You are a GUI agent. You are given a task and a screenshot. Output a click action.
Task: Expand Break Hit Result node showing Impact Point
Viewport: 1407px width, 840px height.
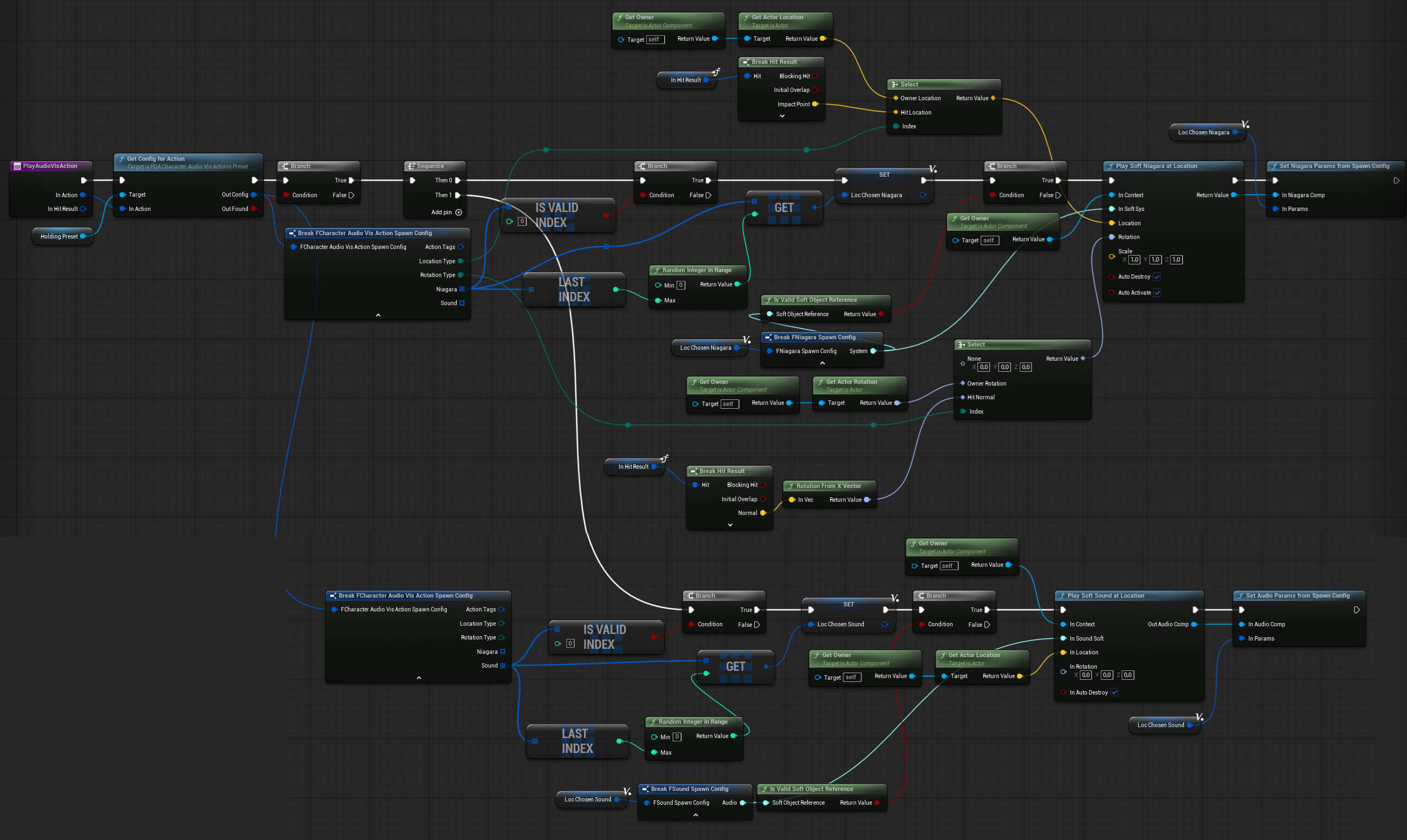pyautogui.click(x=782, y=116)
